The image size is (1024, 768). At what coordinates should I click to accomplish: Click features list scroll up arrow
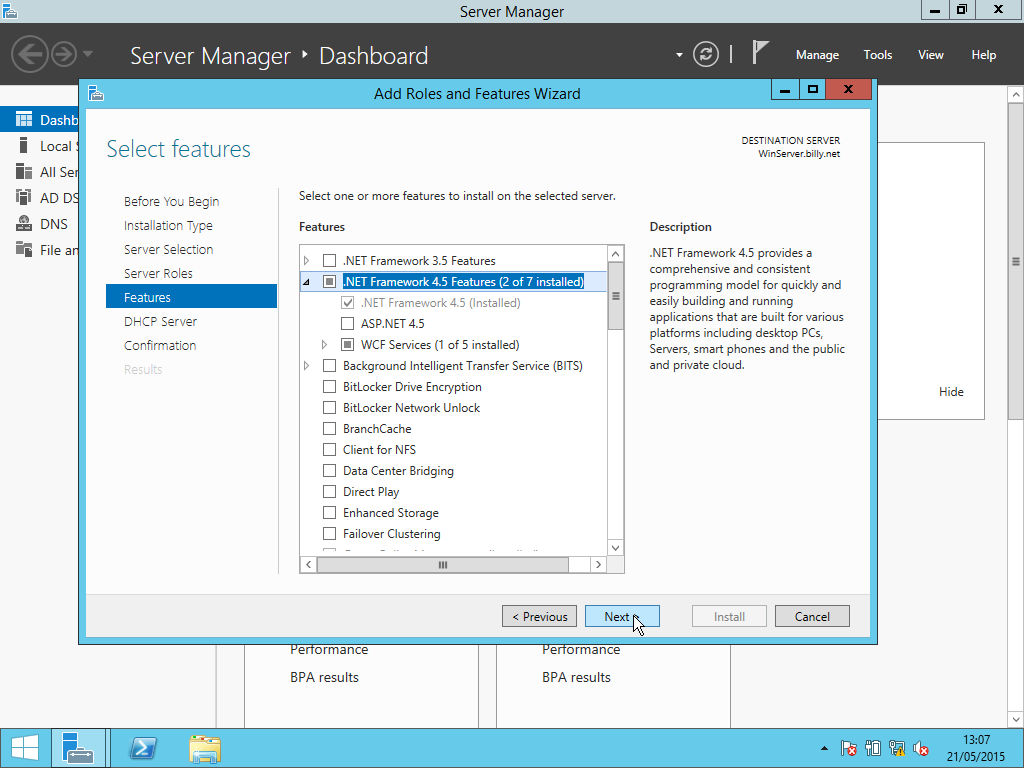[615, 254]
